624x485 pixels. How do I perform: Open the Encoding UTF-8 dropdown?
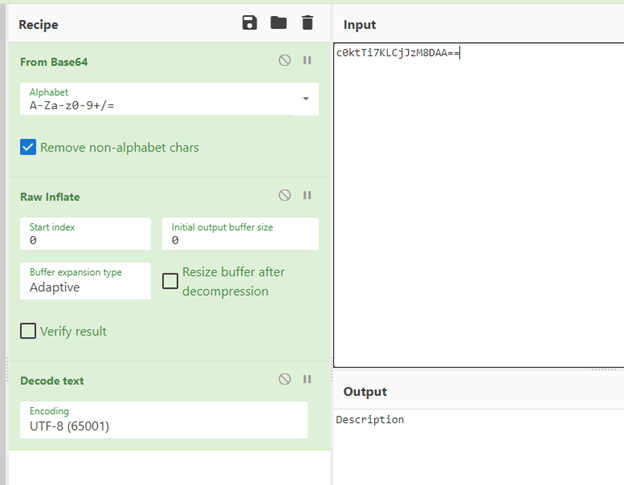tap(164, 420)
